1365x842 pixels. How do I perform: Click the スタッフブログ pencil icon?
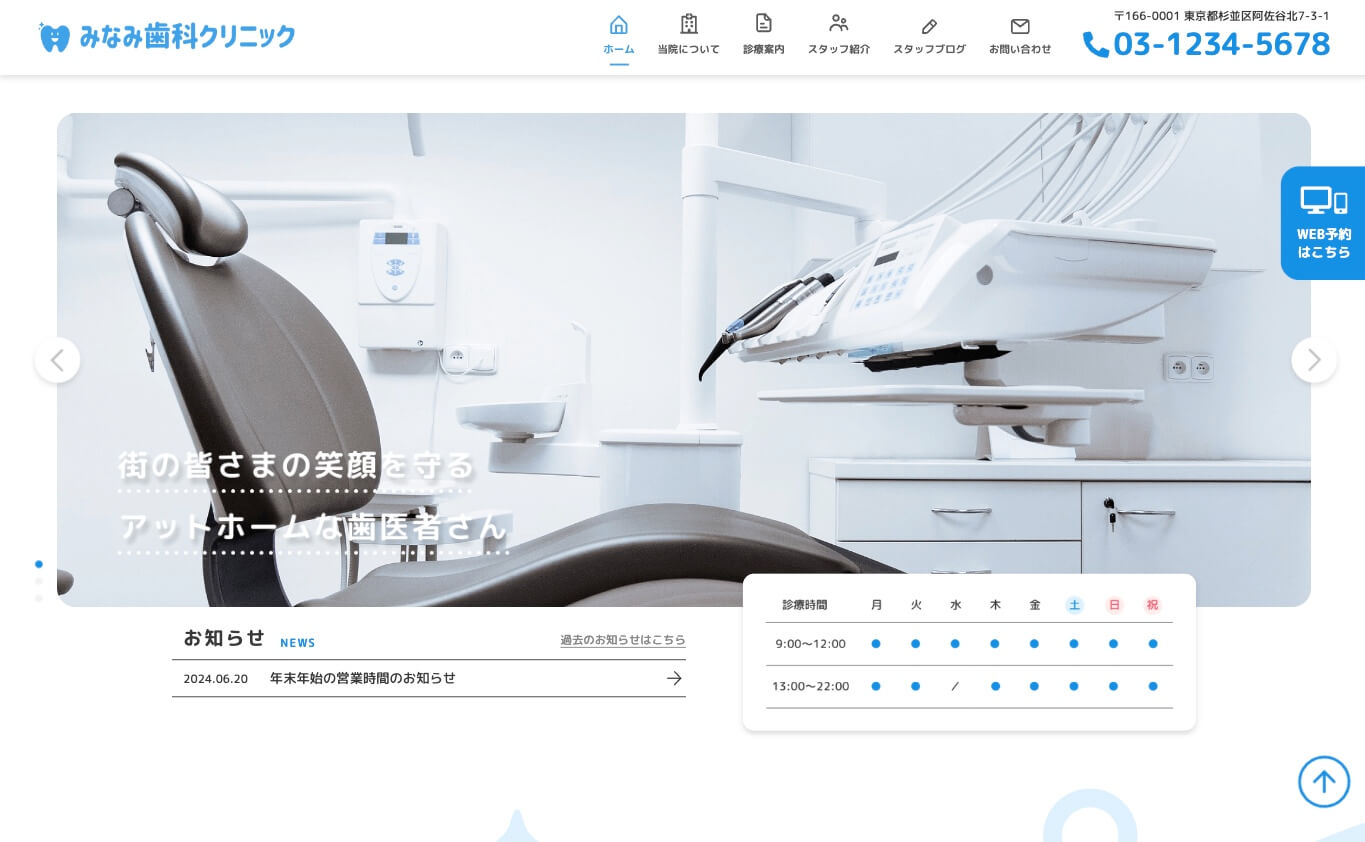[929, 26]
